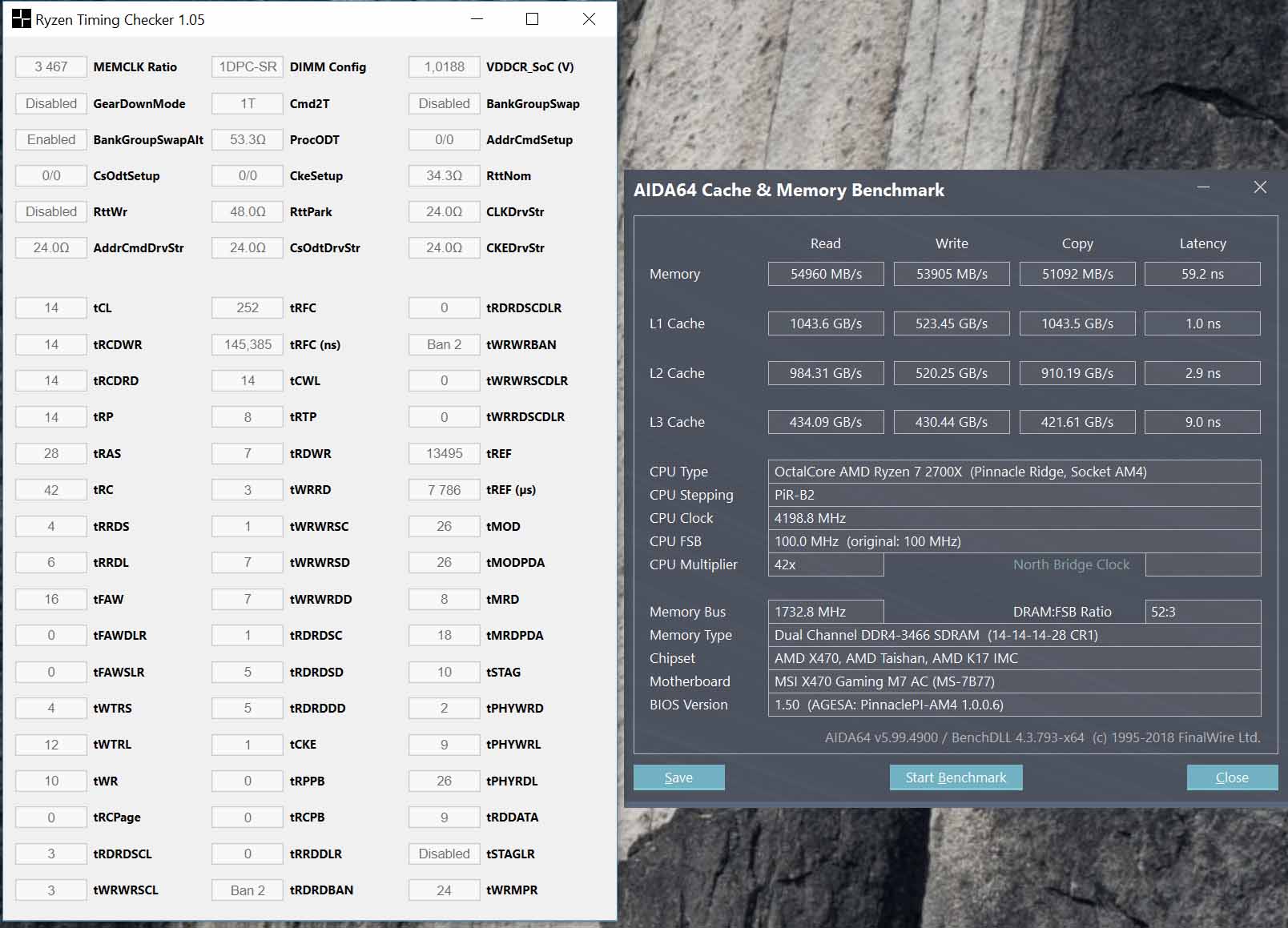This screenshot has width=1288, height=928.
Task: Click the RttWr Disabled field
Action: tap(51, 211)
